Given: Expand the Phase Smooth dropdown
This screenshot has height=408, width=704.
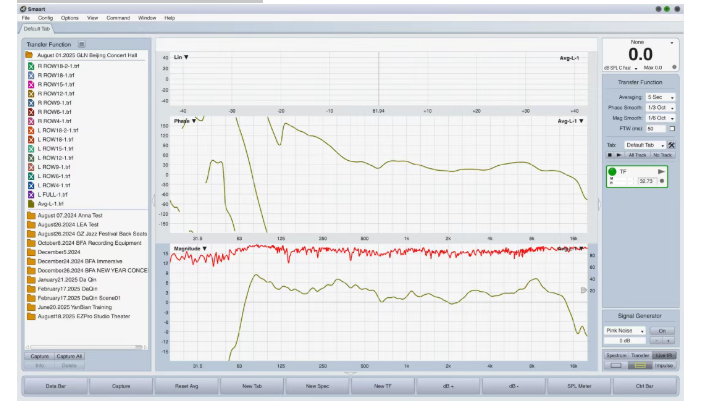Looking at the screenshot, I should 660,107.
